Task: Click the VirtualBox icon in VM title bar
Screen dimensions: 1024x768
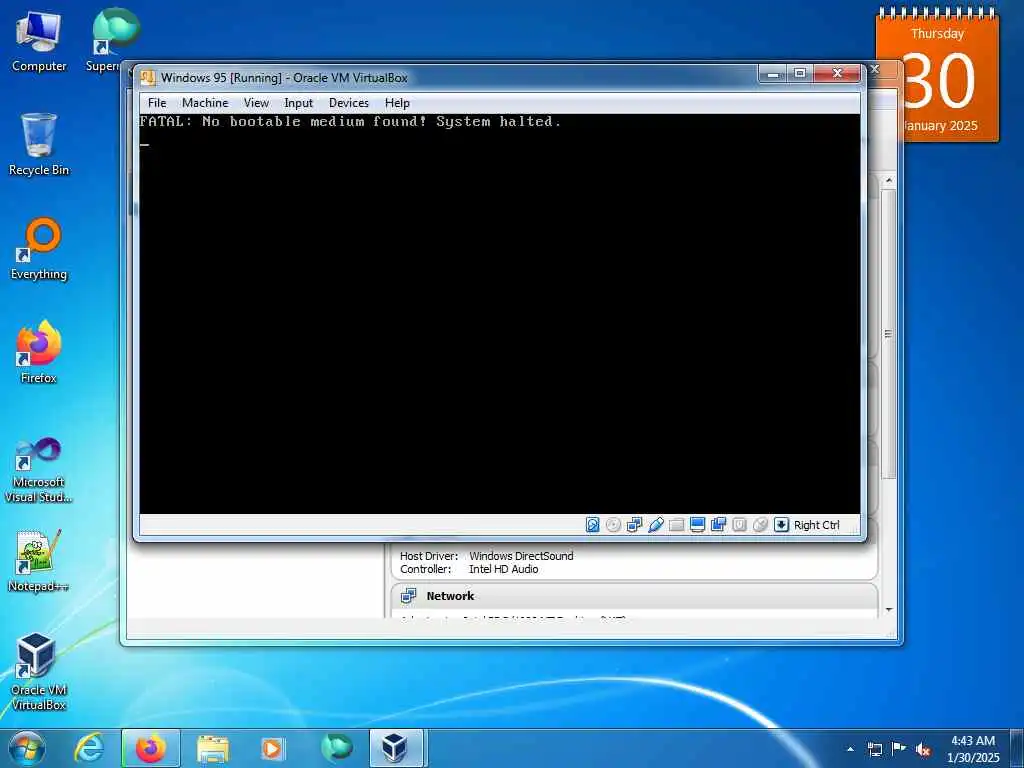Action: pos(148,78)
